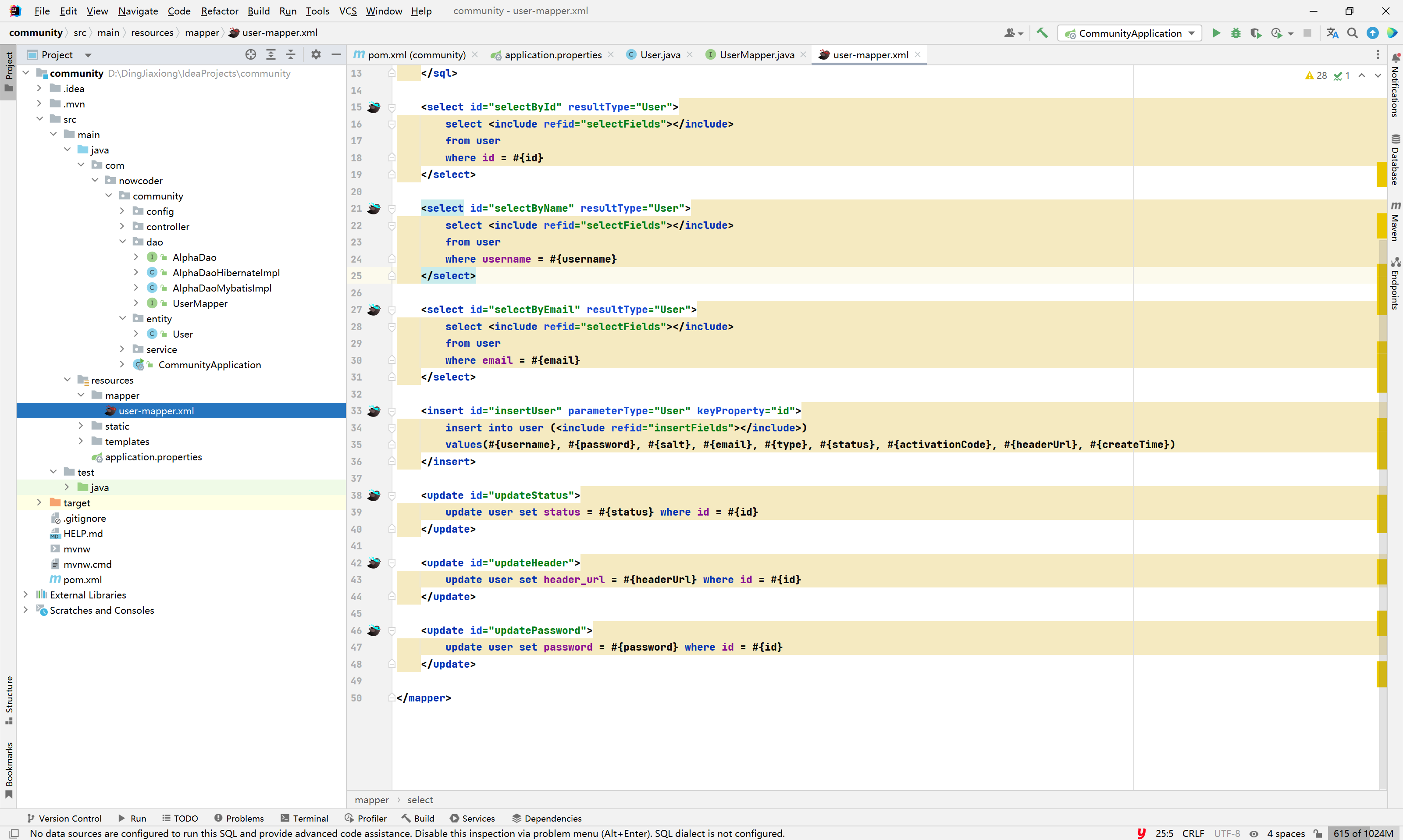Collapse the dao package
The image size is (1403, 840).
122,242
